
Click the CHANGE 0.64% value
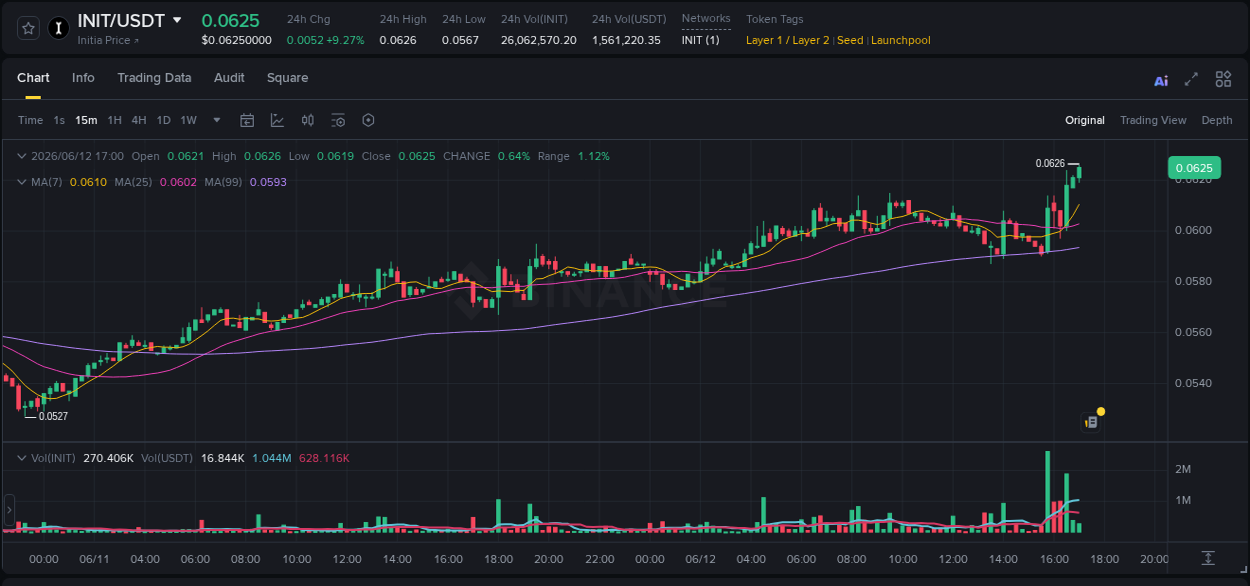(x=514, y=156)
